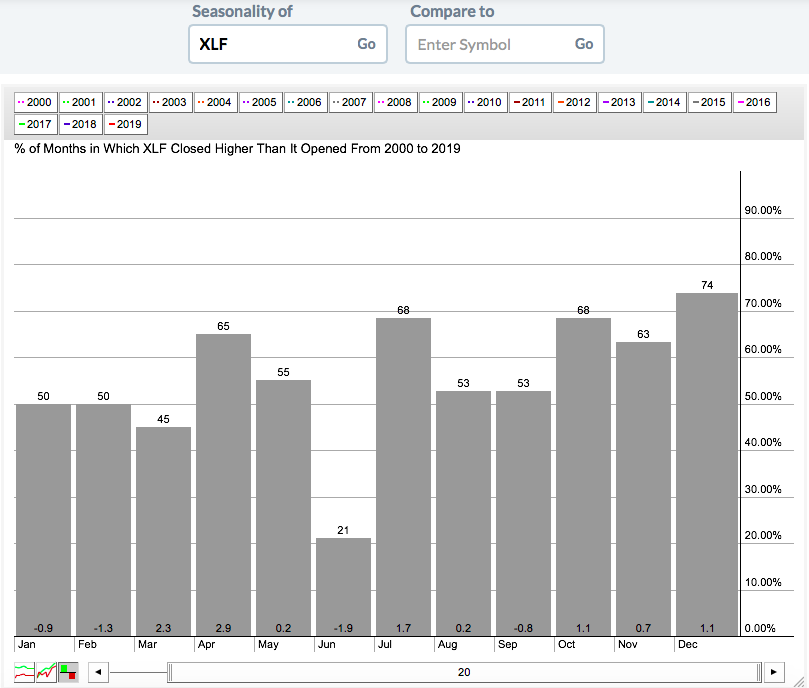The width and height of the screenshot is (809, 688).
Task: Click the 'Seasonality of' heading
Action: pyautogui.click(x=242, y=11)
